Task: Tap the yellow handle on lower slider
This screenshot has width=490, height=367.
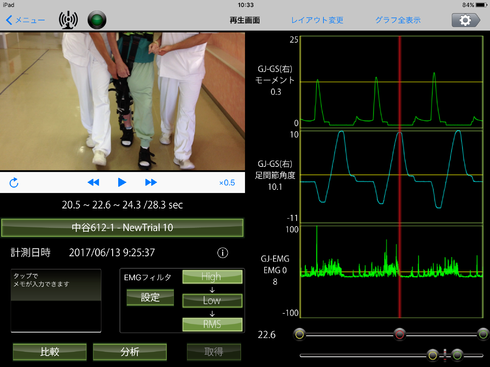Action: (433, 355)
